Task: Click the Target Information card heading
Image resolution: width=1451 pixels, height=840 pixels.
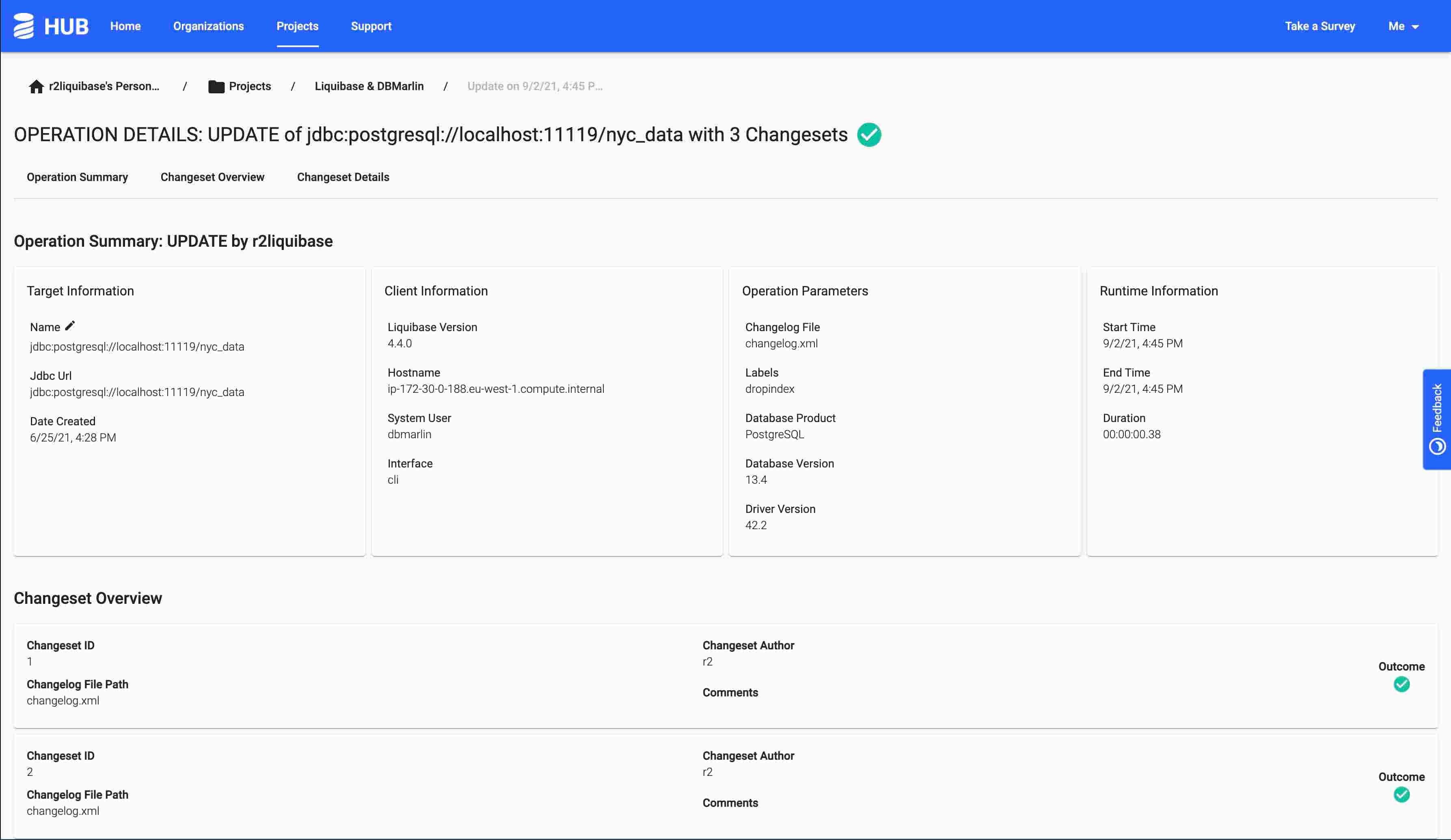Action: 80,291
